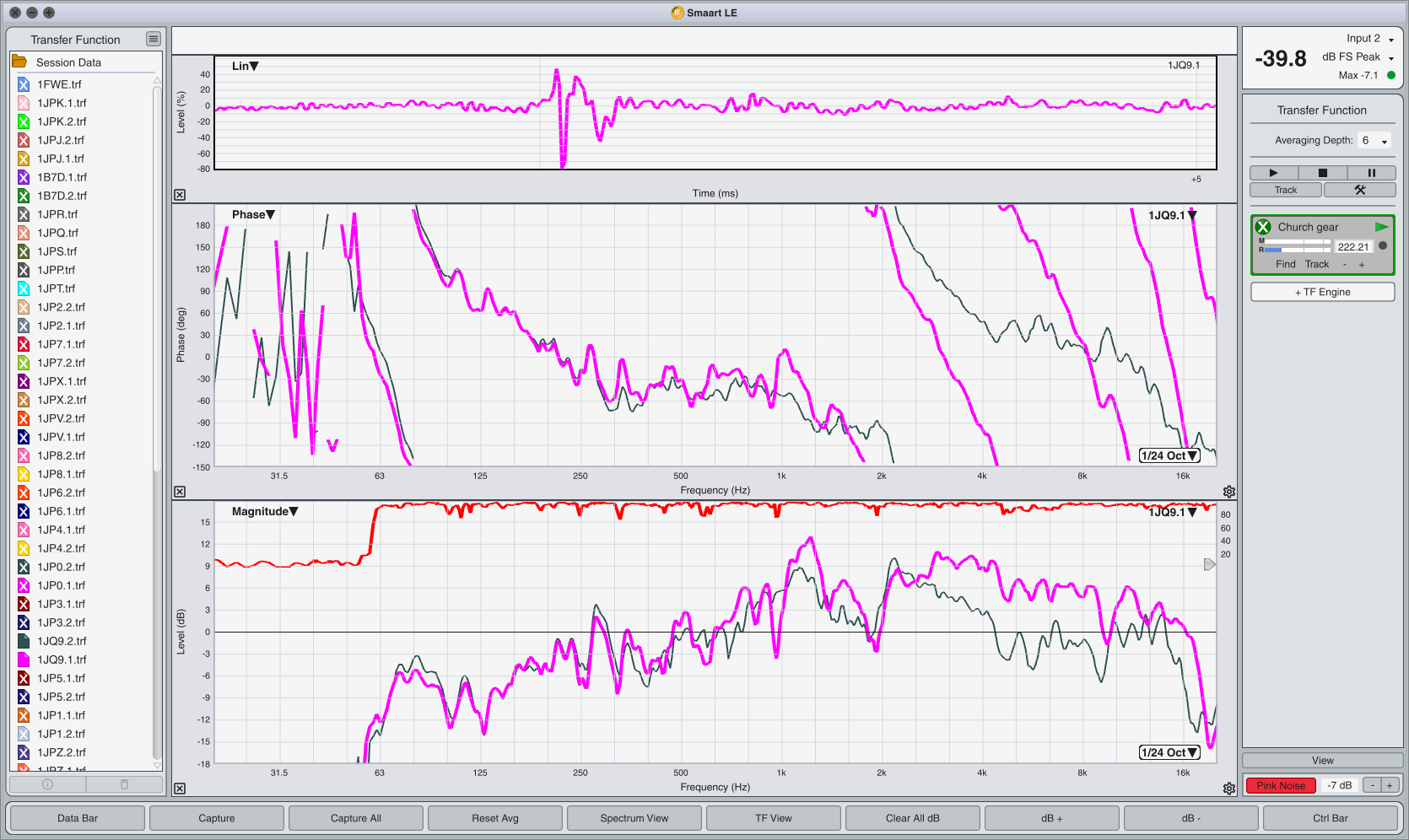
Task: Lower the generator level with minus
Action: pos(1373,785)
